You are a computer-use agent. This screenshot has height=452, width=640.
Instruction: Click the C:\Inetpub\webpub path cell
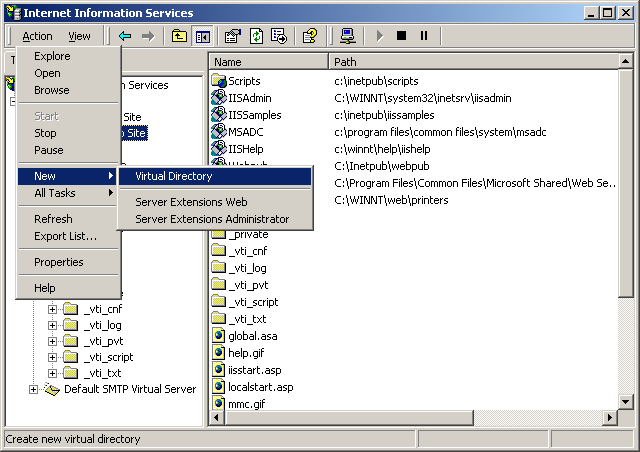click(x=382, y=166)
